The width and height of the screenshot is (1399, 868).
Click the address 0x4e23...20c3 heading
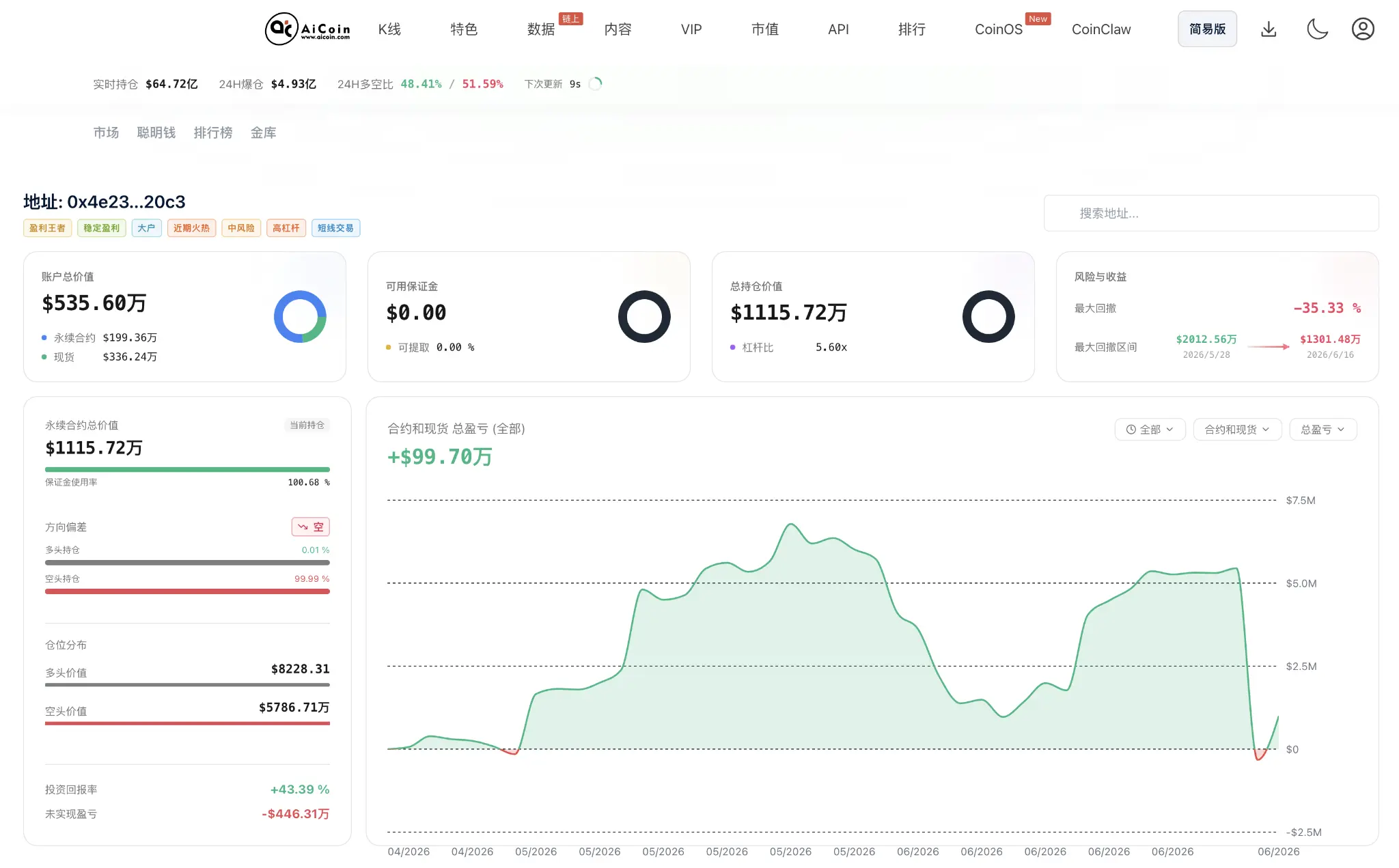point(105,201)
